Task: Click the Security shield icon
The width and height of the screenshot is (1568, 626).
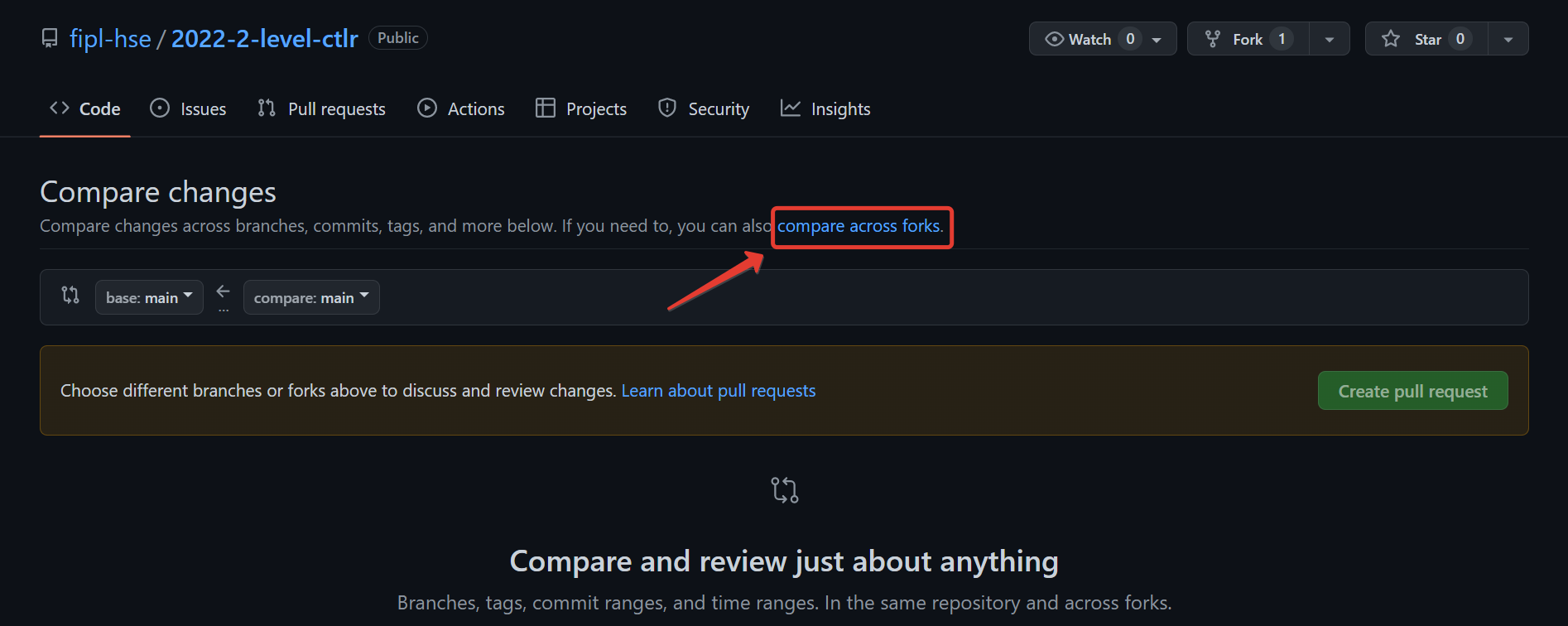Action: [x=667, y=108]
